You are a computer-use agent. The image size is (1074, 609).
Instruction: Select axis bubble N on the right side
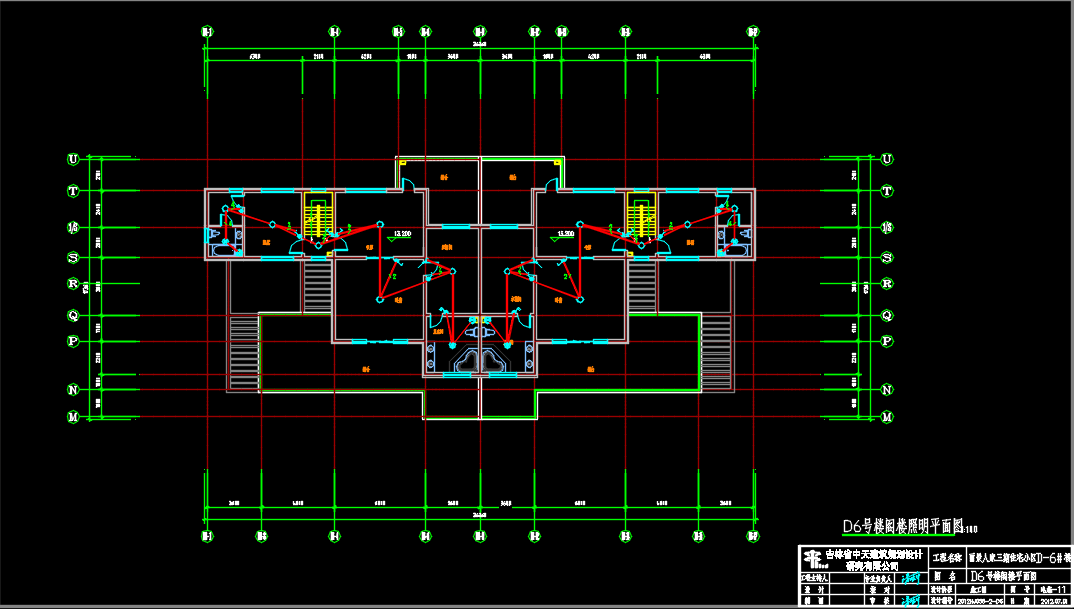point(888,390)
